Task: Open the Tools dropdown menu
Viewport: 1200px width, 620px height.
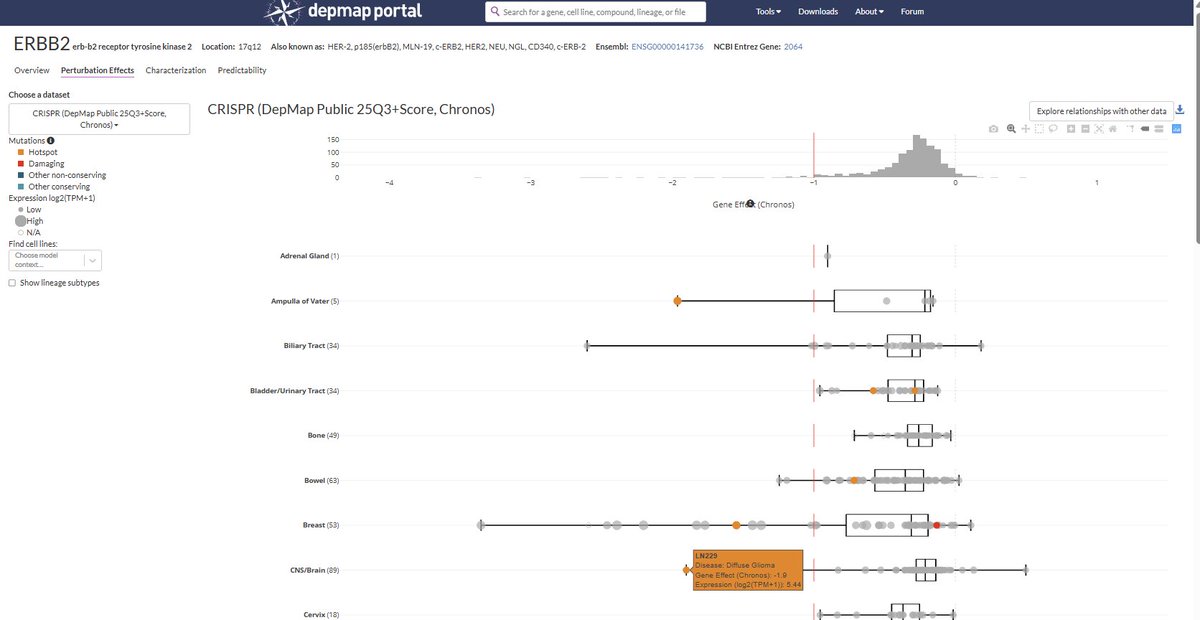Action: [x=769, y=12]
